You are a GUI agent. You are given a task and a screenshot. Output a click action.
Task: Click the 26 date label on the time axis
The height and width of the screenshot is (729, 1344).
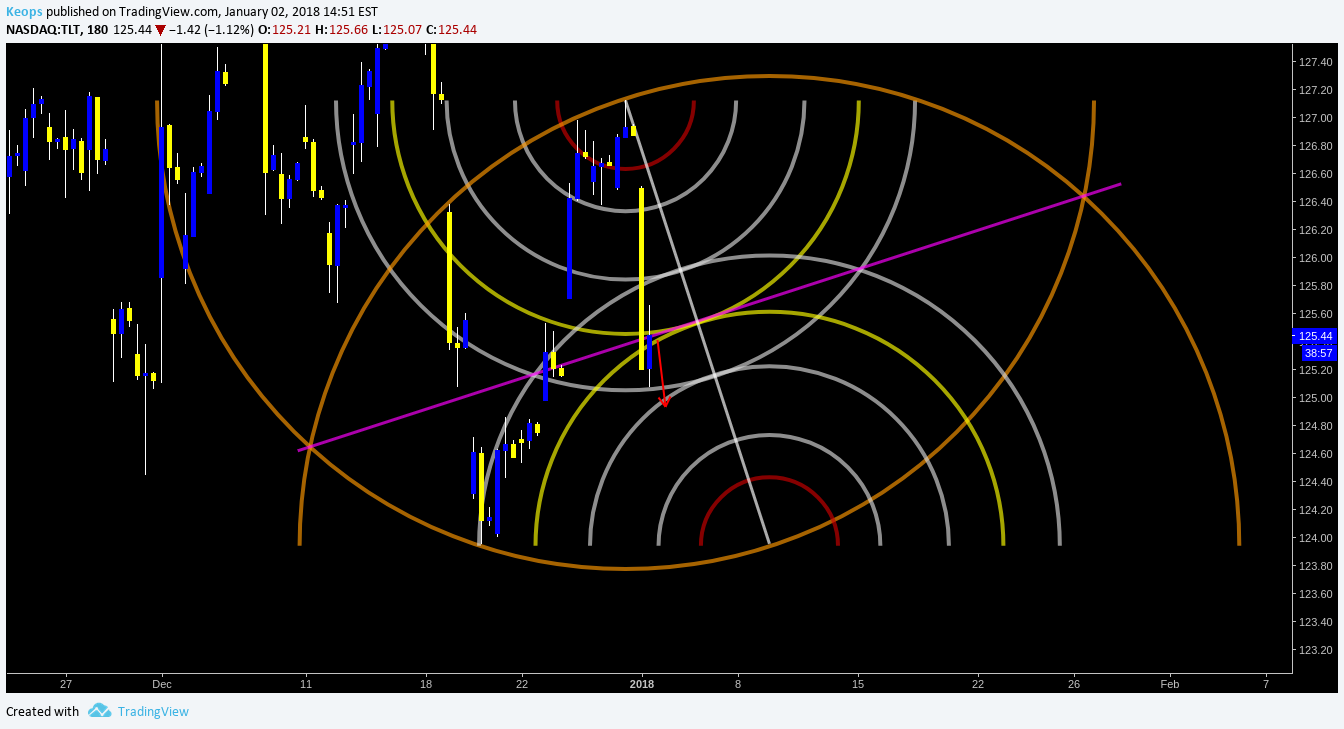tap(1074, 685)
